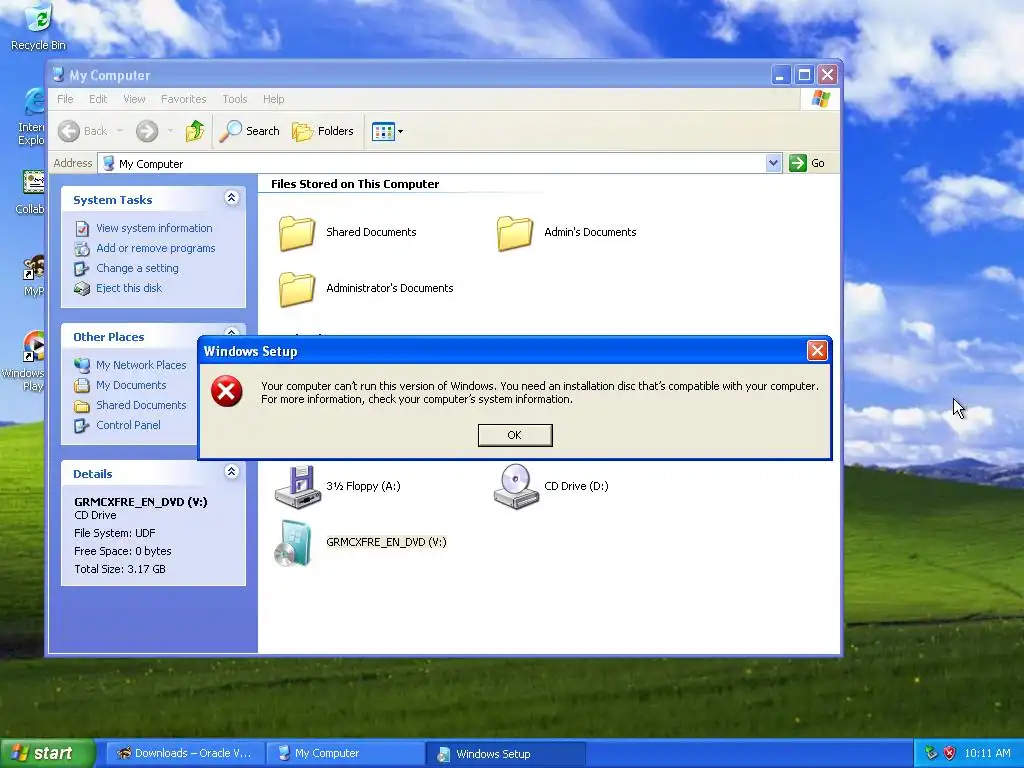
Task: Select the Administrator's Documents folder icon
Action: coord(297,289)
